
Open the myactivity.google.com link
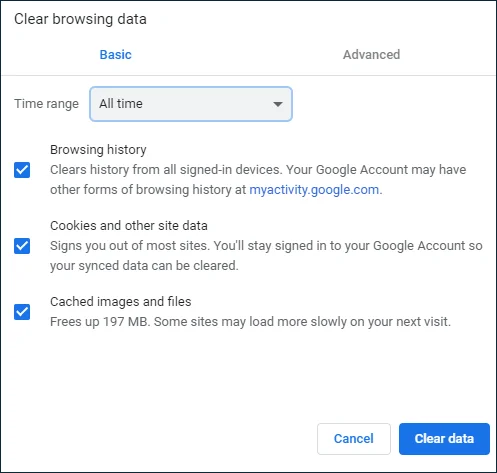click(314, 190)
